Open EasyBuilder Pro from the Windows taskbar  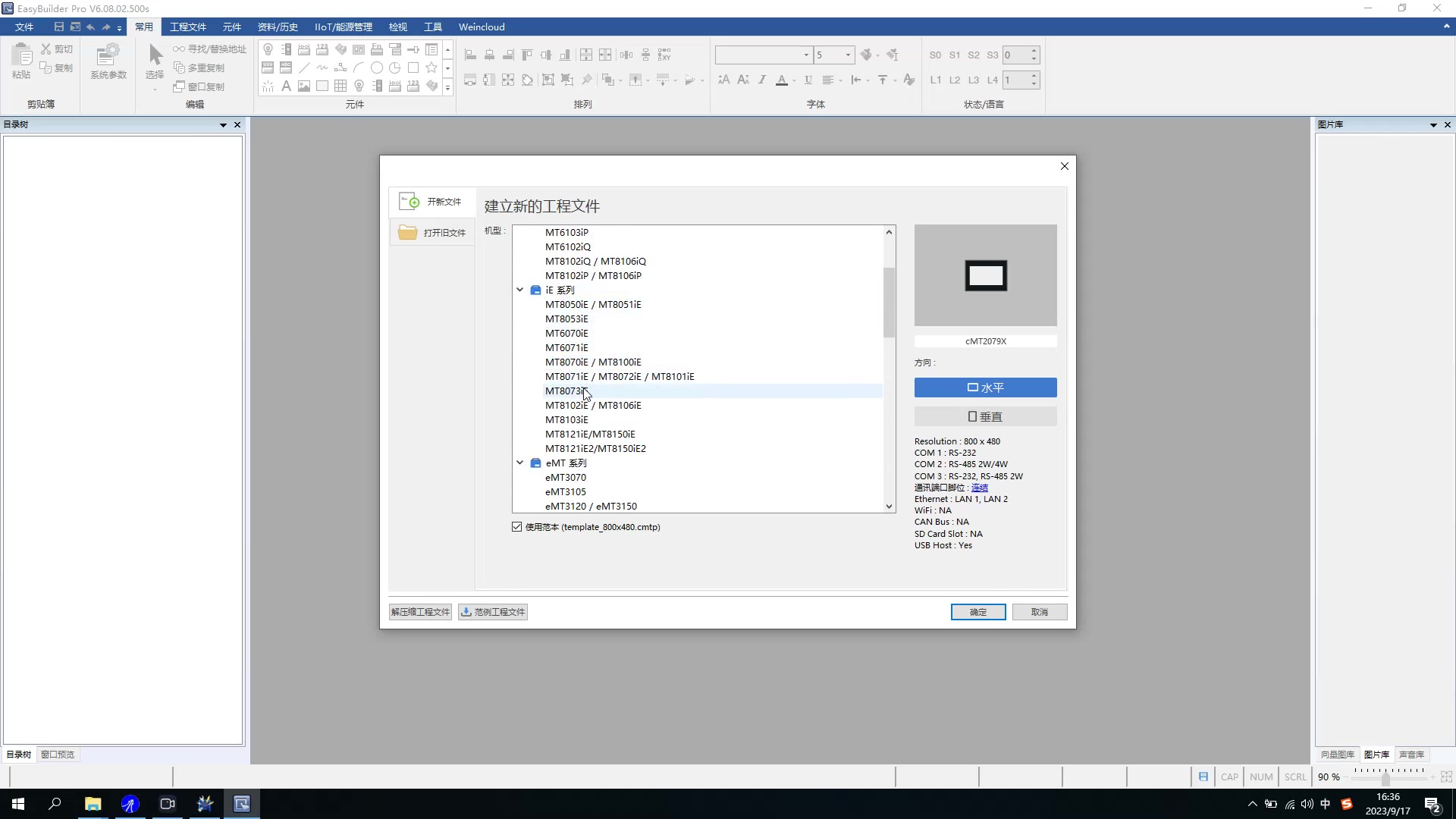[242, 804]
